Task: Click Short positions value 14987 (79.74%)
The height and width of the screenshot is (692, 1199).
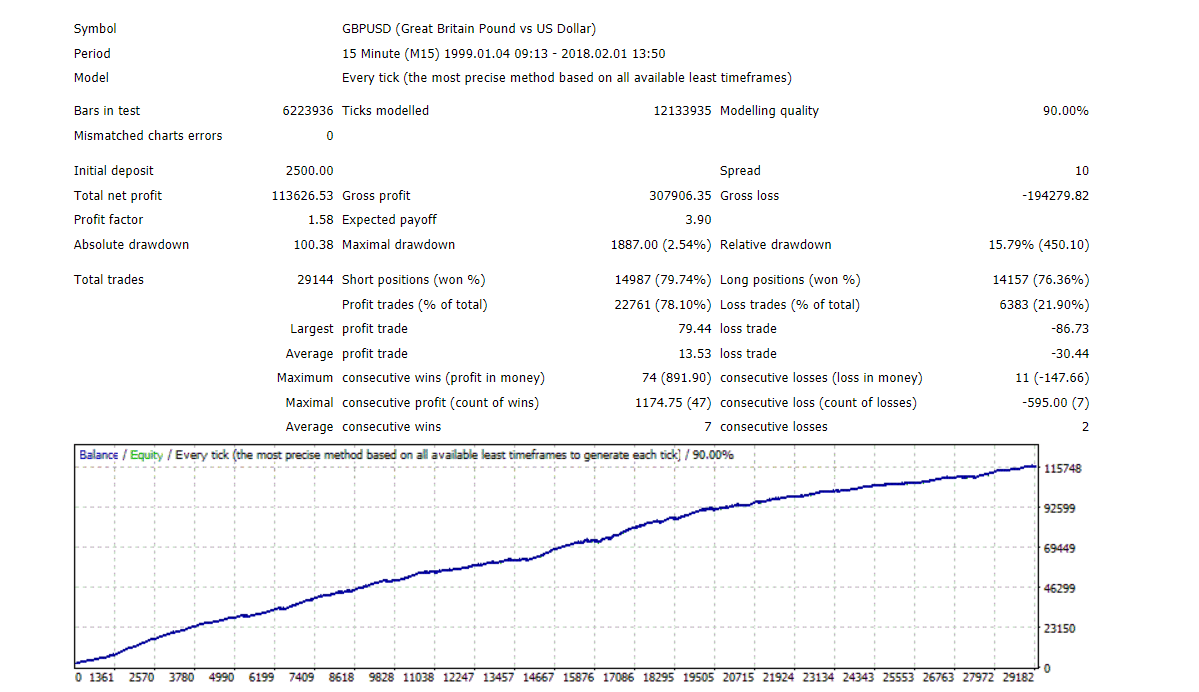Action: click(x=663, y=280)
